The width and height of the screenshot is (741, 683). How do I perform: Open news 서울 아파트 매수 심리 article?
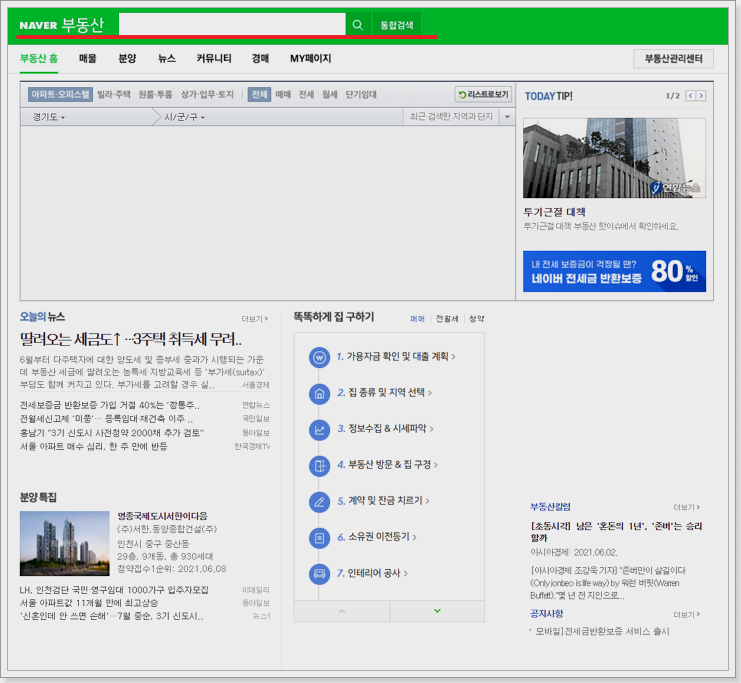[94, 446]
